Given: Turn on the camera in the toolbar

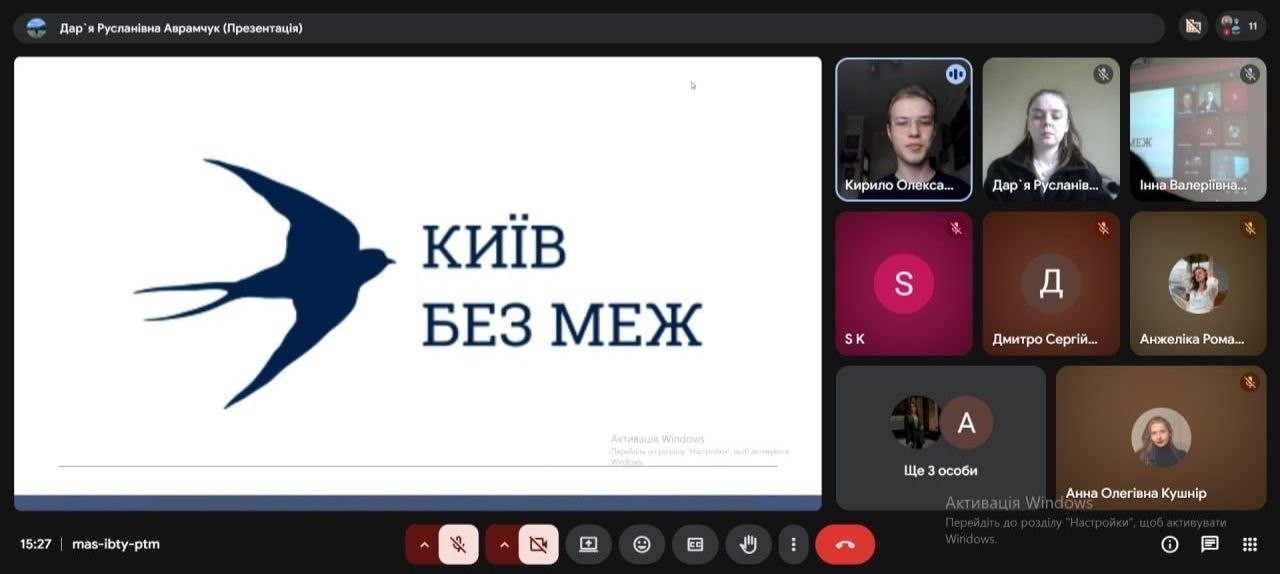Looking at the screenshot, I should click(x=538, y=545).
